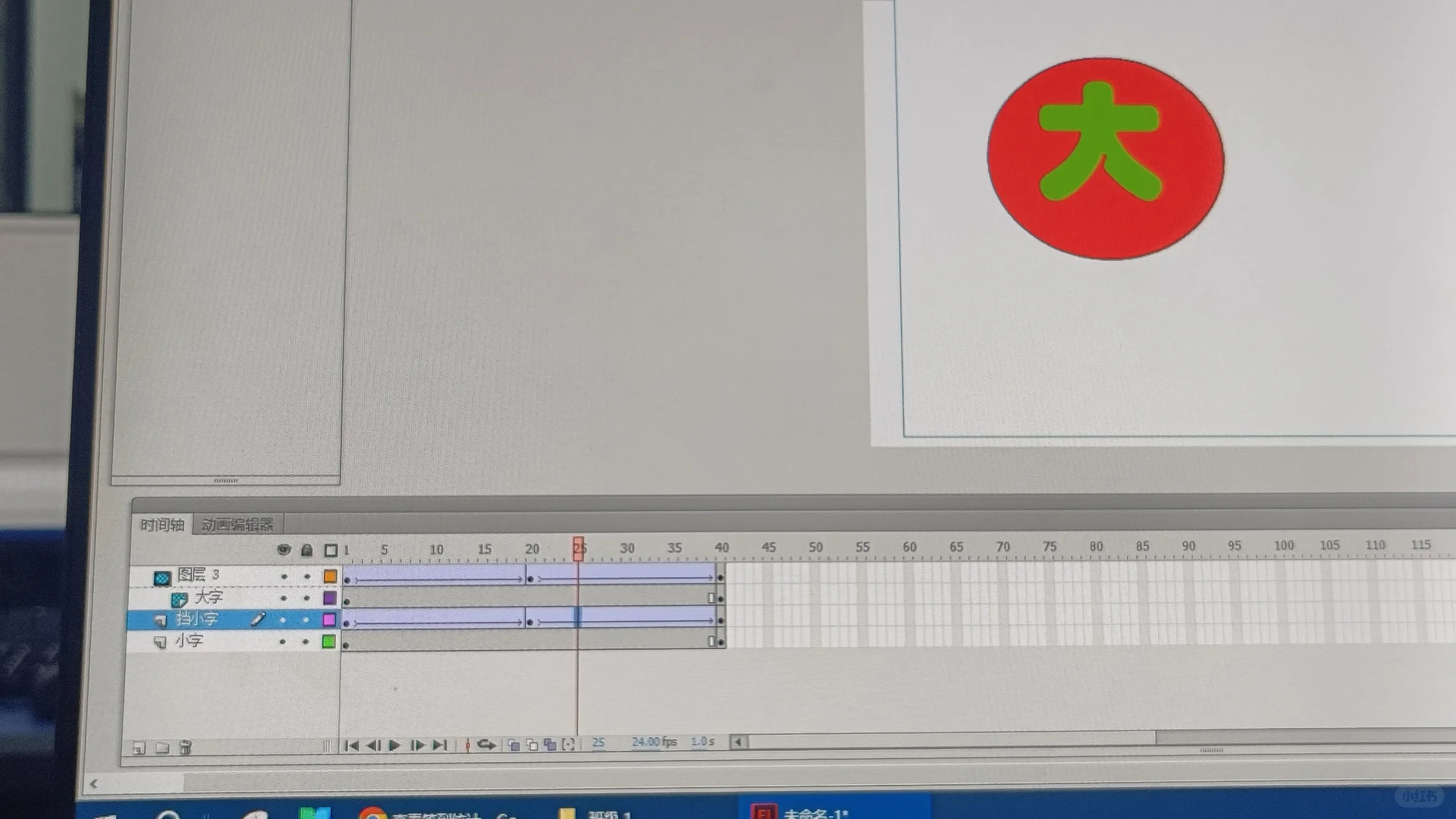Screen dimensions: 1456x819
Task: Toggle lock dot for 大字 layer
Action: [306, 598]
